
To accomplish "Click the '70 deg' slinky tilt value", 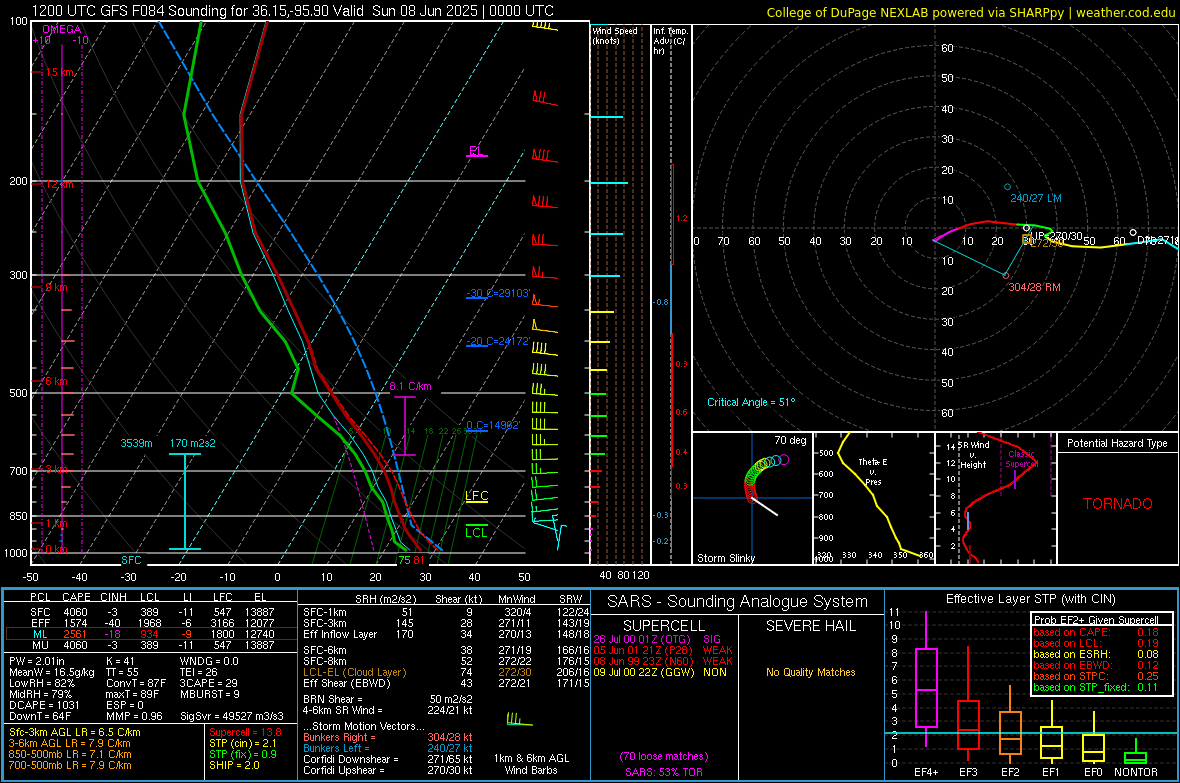I will (790, 440).
